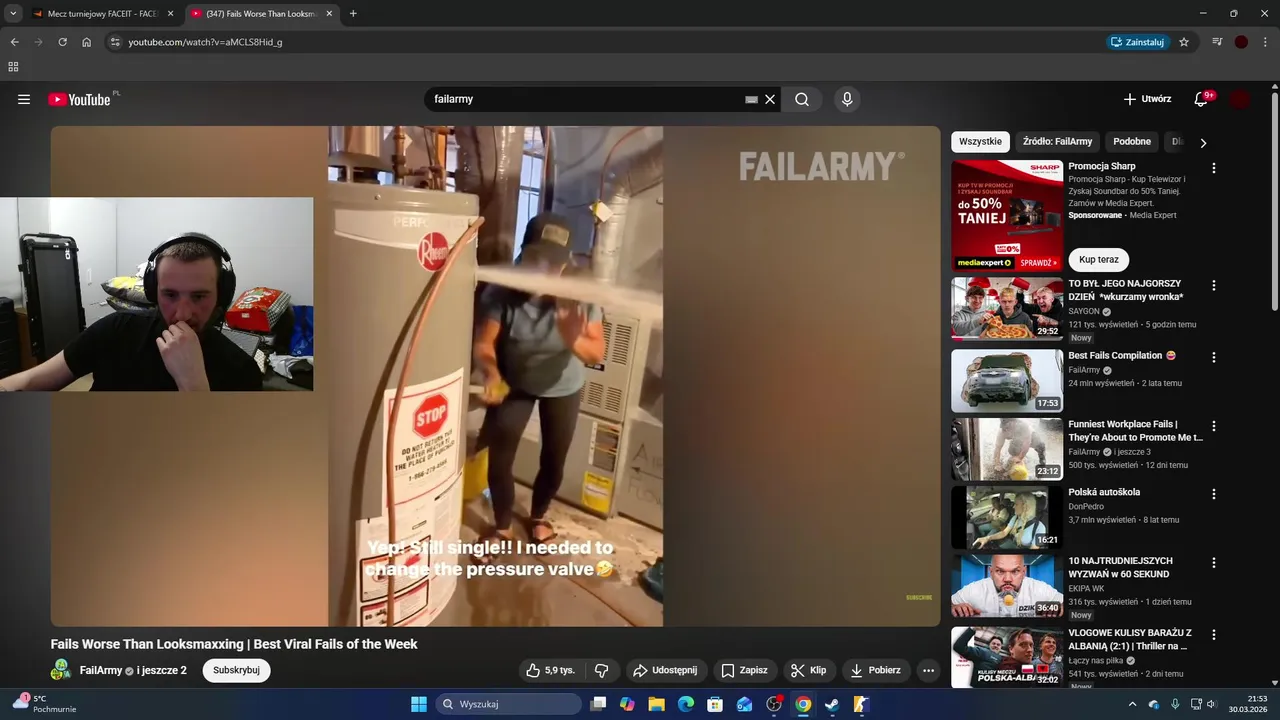Open the Utwórz create menu
The height and width of the screenshot is (720, 1280).
1147,99
